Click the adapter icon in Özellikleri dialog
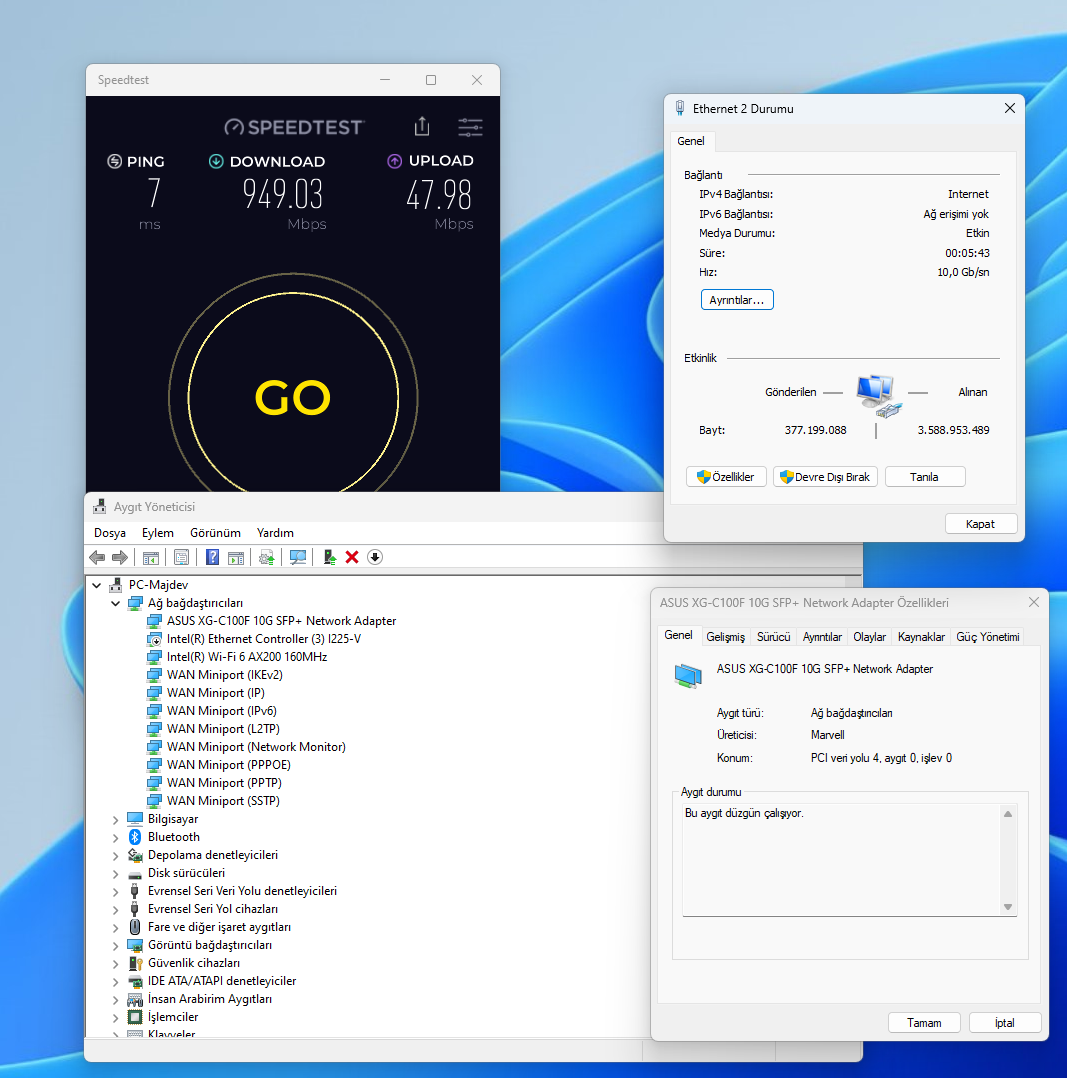This screenshot has height=1078, width=1067. [688, 676]
